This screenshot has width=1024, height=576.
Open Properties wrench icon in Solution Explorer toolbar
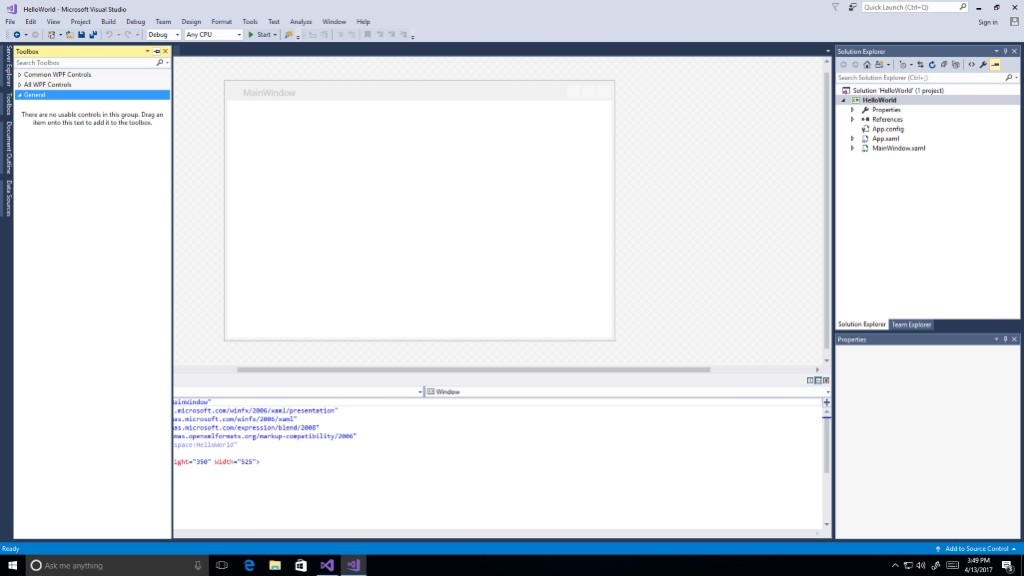coord(983,64)
